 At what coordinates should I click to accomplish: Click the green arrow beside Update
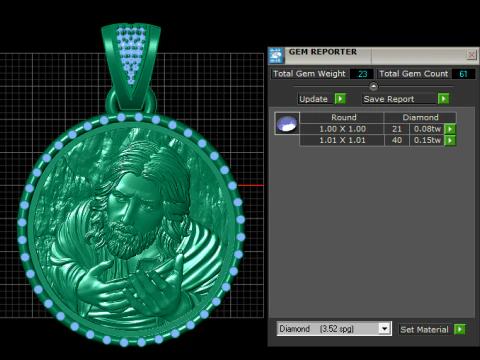point(340,99)
